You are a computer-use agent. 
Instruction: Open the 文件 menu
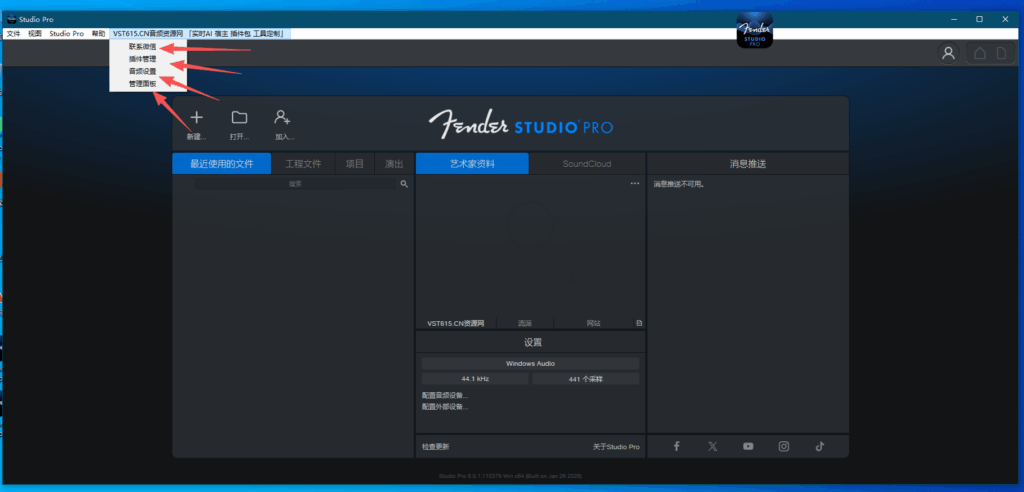coord(13,33)
